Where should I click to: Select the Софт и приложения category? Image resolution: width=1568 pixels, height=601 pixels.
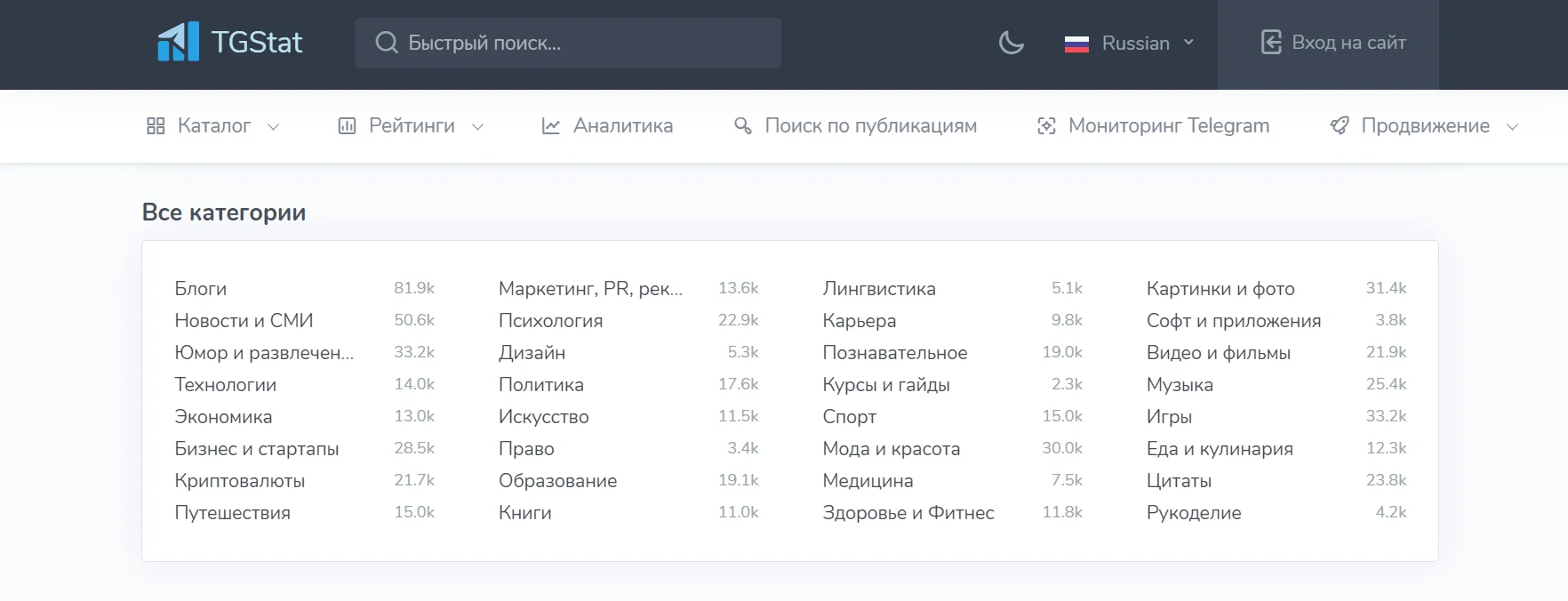point(1234,321)
